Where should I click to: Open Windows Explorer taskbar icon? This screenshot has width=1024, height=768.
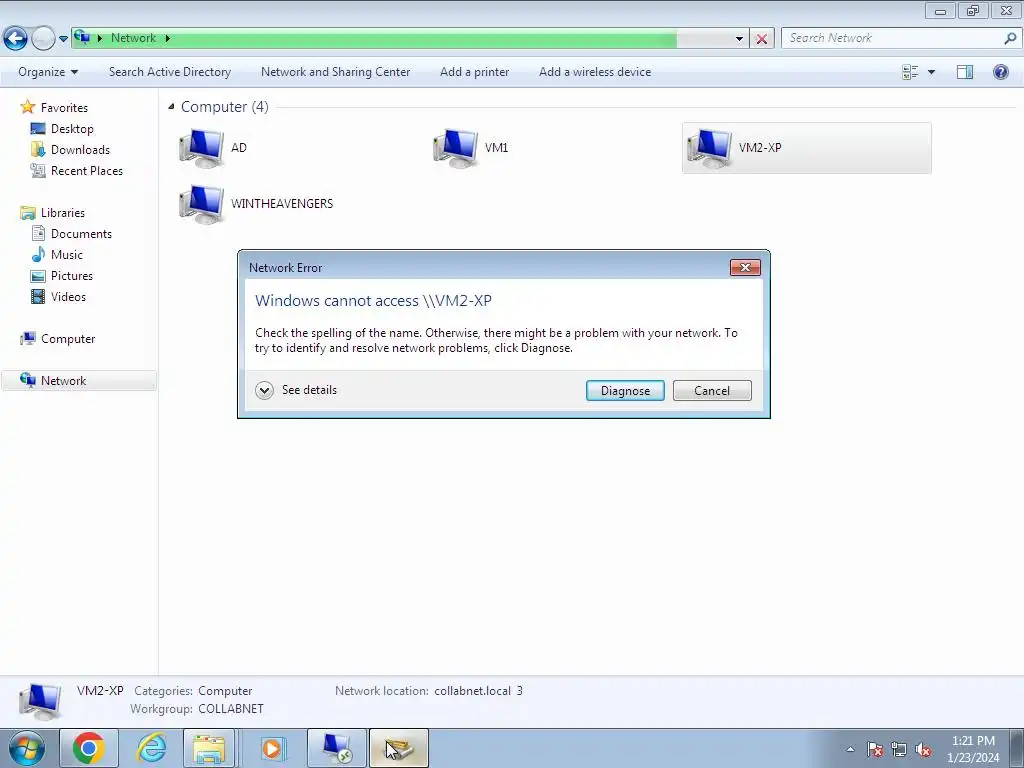click(209, 748)
